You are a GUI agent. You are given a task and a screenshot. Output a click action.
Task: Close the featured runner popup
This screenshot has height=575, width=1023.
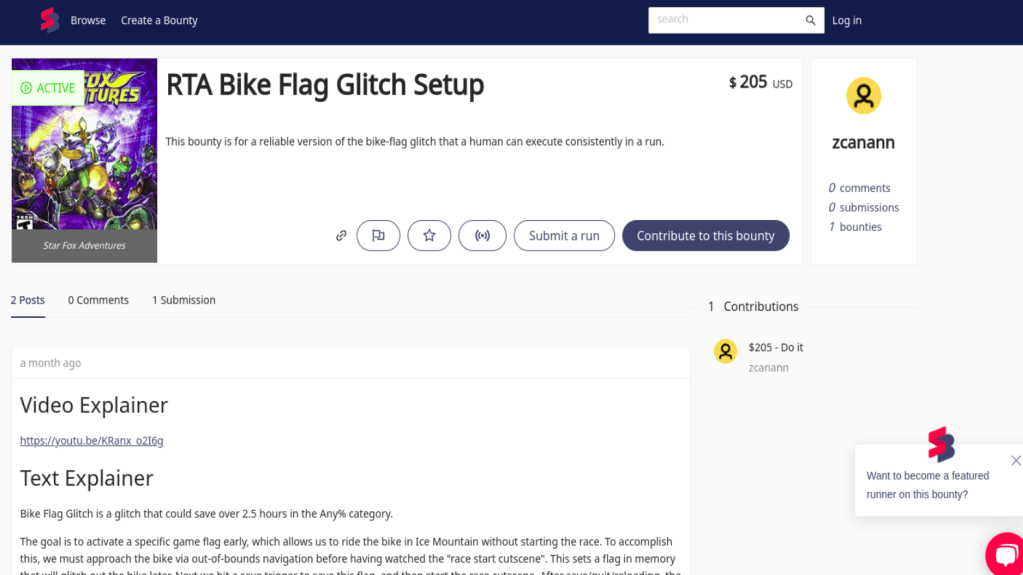pyautogui.click(x=1015, y=461)
